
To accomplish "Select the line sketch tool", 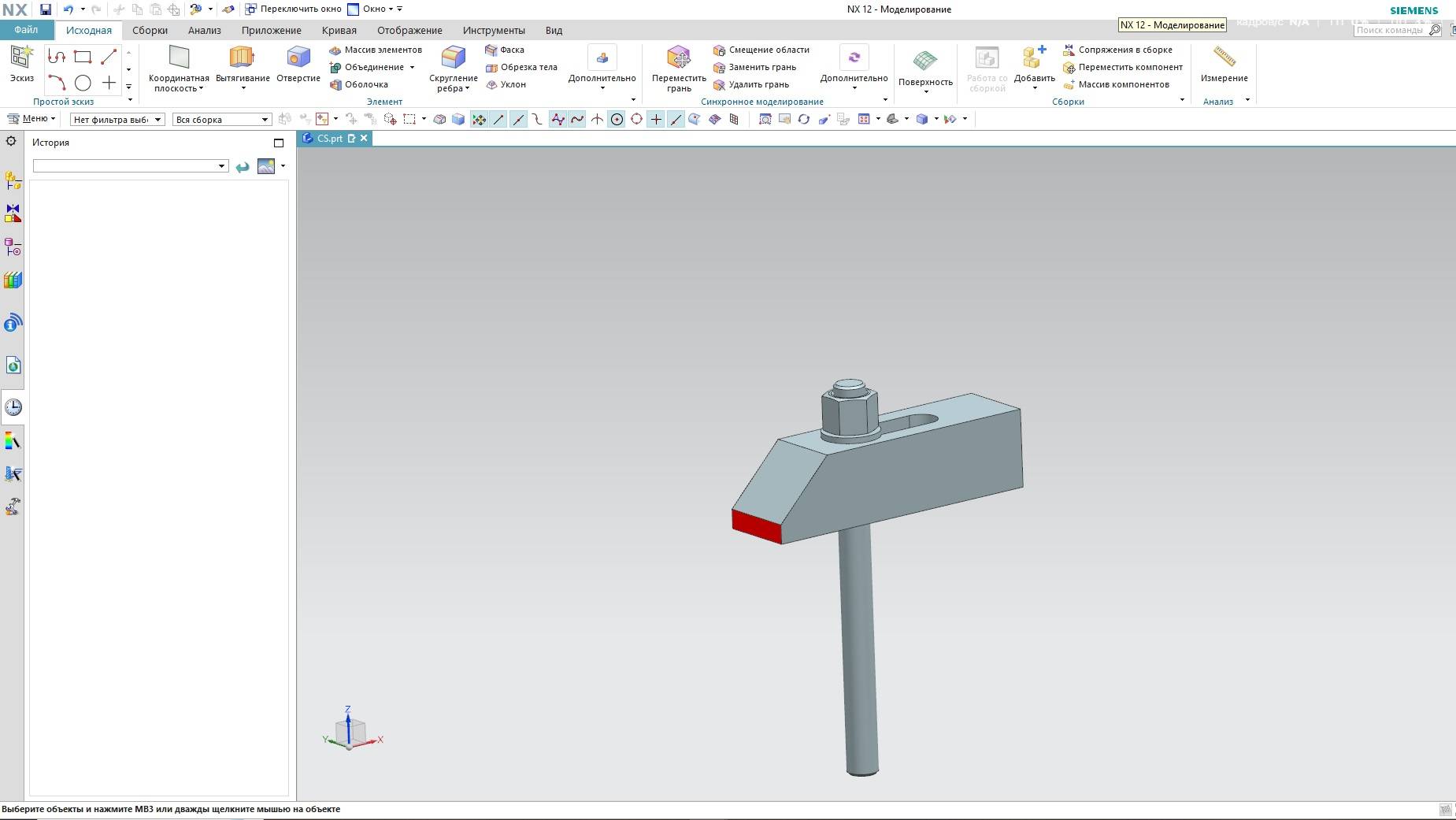I will 109,57.
